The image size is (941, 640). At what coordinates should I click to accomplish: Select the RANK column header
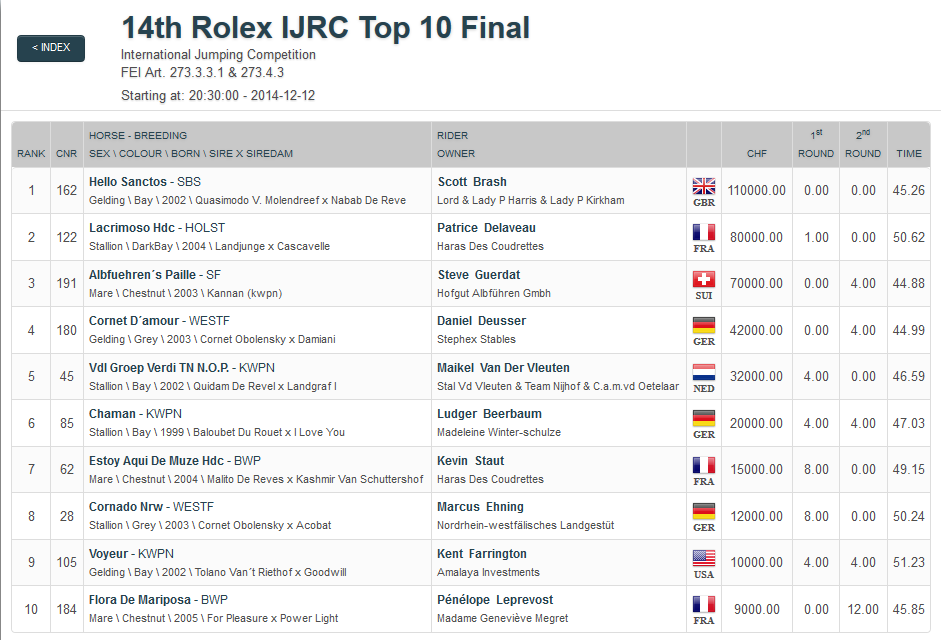tap(31, 154)
